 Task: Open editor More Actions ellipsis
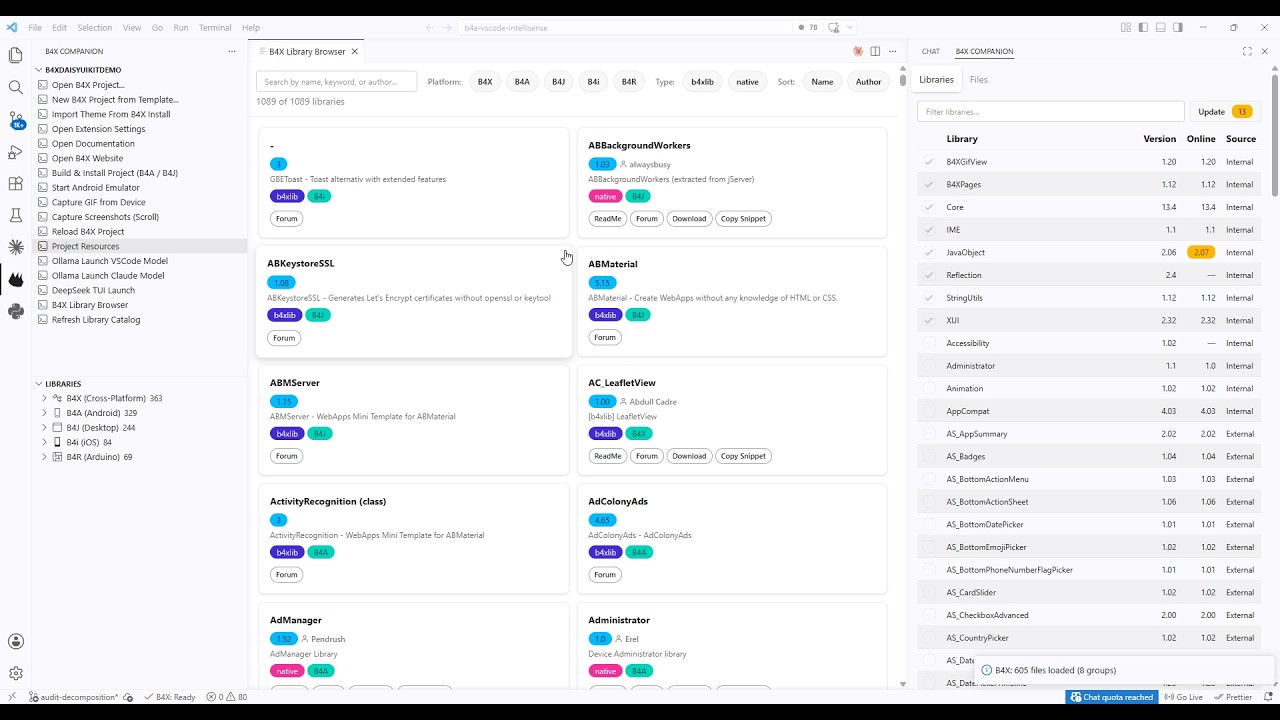click(x=893, y=51)
